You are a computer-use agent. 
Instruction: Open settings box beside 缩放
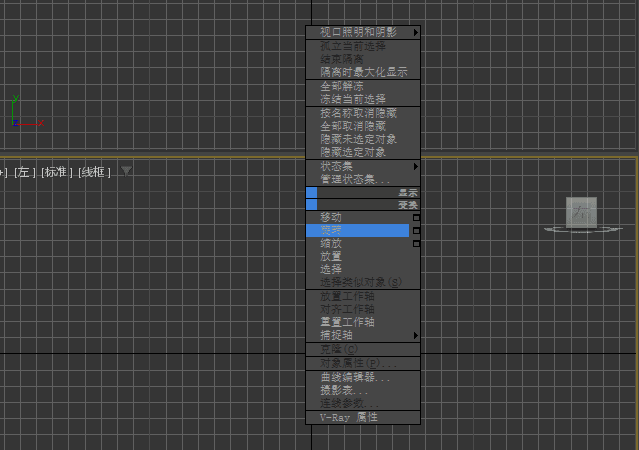point(416,244)
